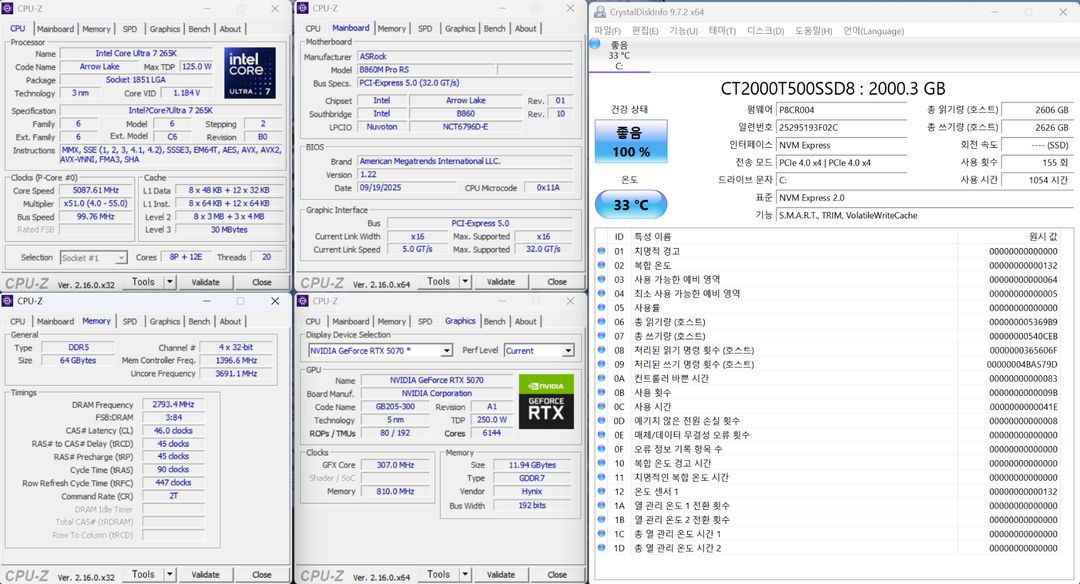Screen dimensions: 1080x584
Task: Open the 기능(U) menu
Action: (x=683, y=31)
